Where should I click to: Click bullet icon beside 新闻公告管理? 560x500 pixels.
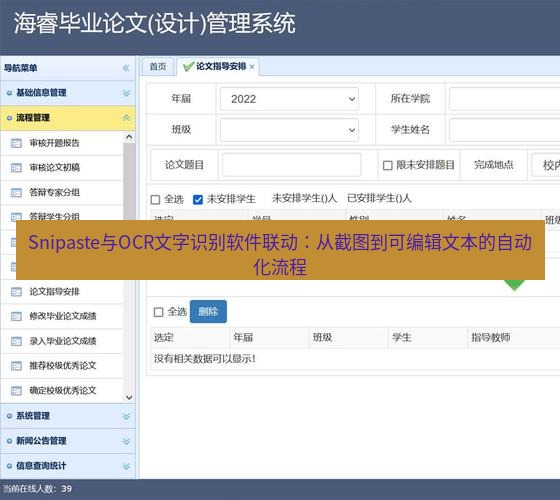(9, 441)
